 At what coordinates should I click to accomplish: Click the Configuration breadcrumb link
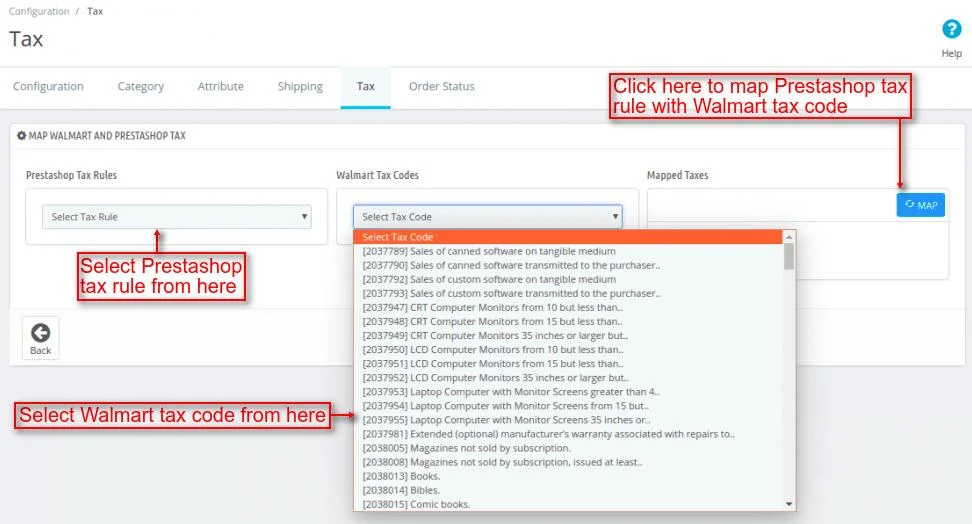point(39,11)
